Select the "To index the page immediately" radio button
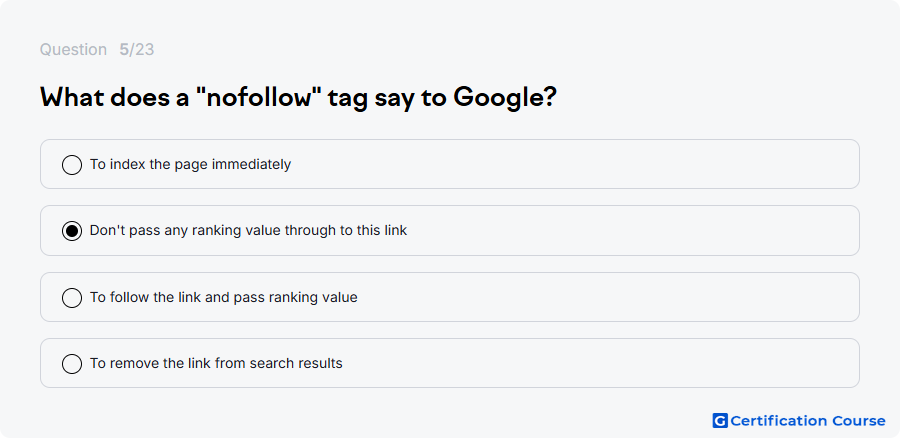 [72, 165]
